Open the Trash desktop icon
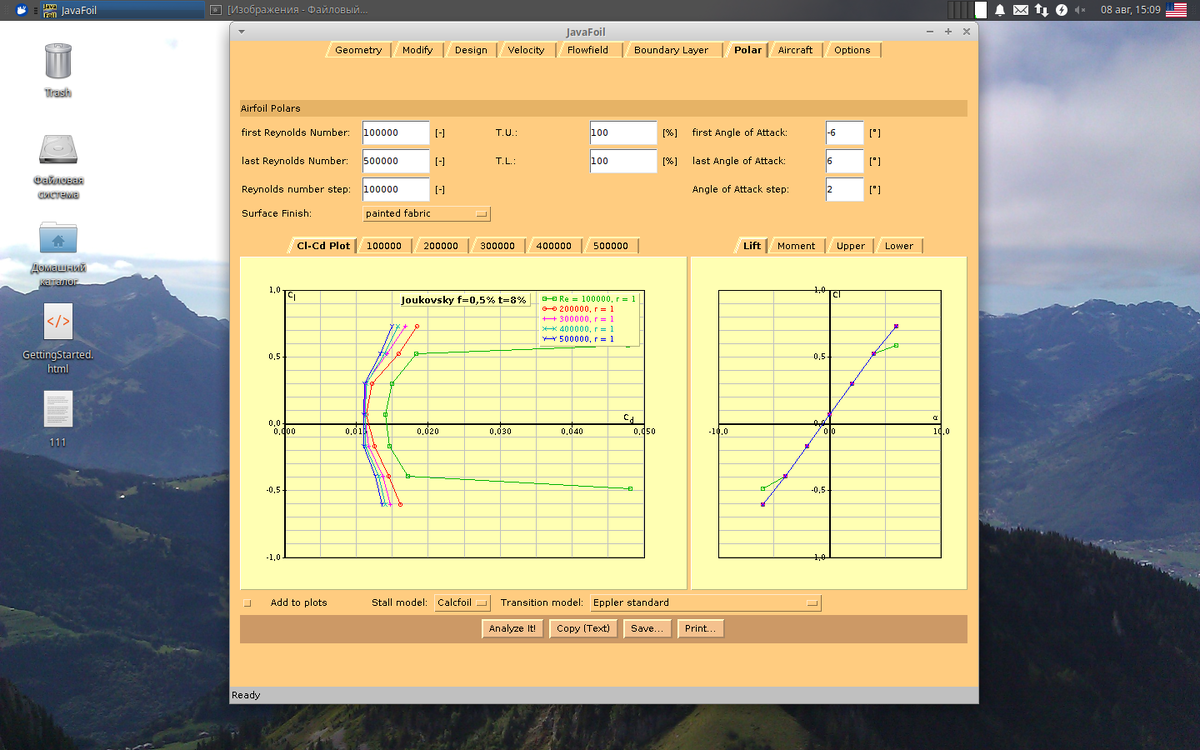This screenshot has height=750, width=1200. pyautogui.click(x=58, y=60)
